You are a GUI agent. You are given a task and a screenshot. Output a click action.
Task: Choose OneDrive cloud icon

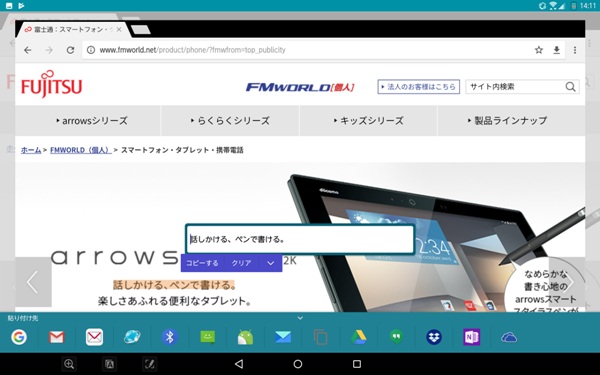[x=509, y=337]
